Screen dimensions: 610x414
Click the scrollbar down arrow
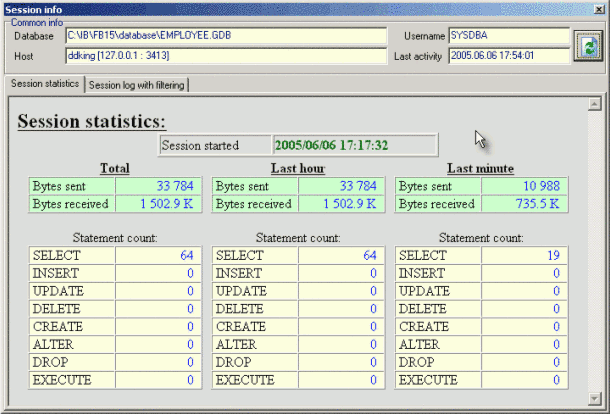(x=596, y=398)
